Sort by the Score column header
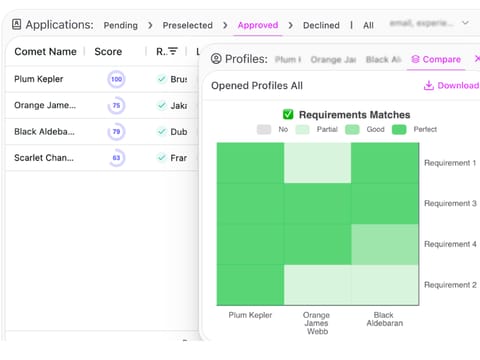This screenshot has height=360, width=480. click(108, 52)
